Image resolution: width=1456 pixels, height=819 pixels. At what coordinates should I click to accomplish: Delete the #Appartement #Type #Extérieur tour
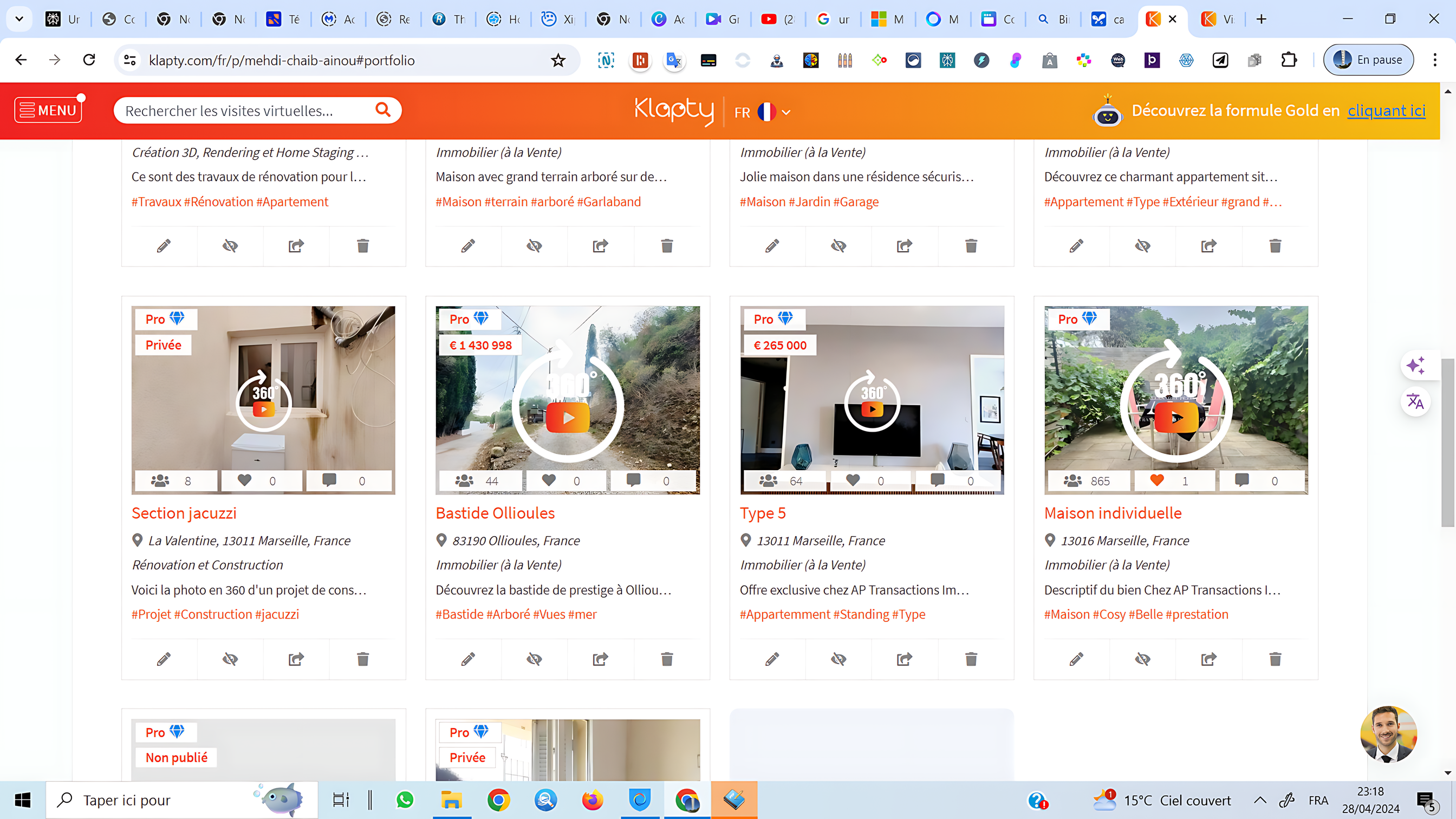(x=1275, y=245)
